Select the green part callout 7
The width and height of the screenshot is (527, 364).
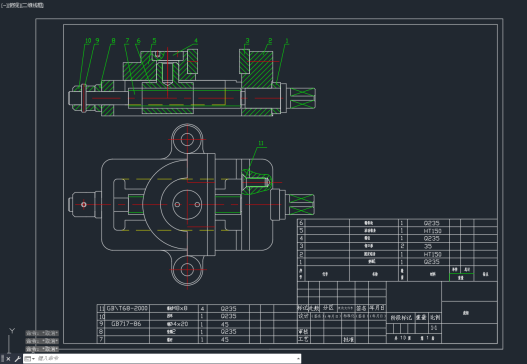tap(127, 41)
